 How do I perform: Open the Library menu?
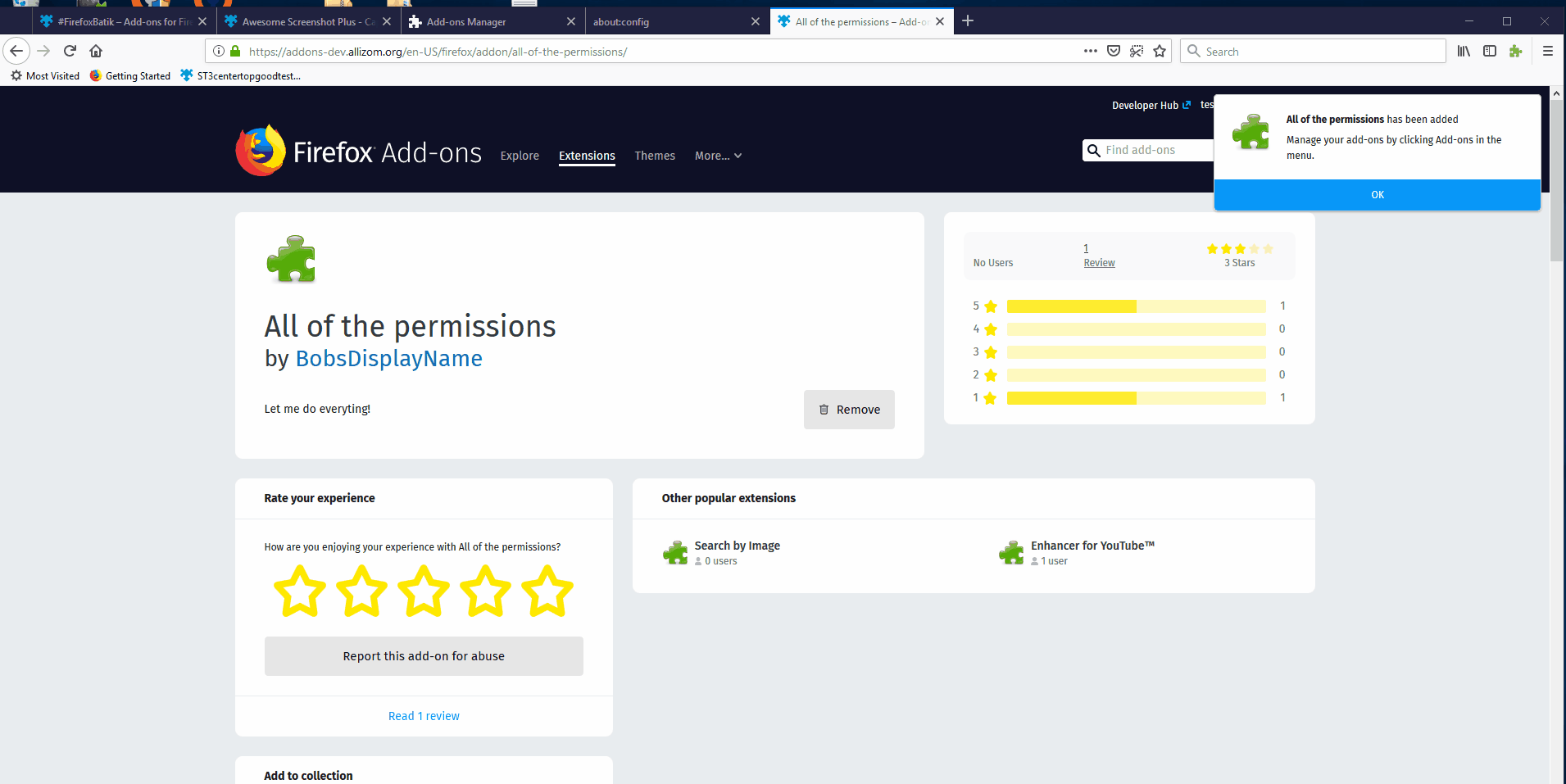tap(1464, 51)
